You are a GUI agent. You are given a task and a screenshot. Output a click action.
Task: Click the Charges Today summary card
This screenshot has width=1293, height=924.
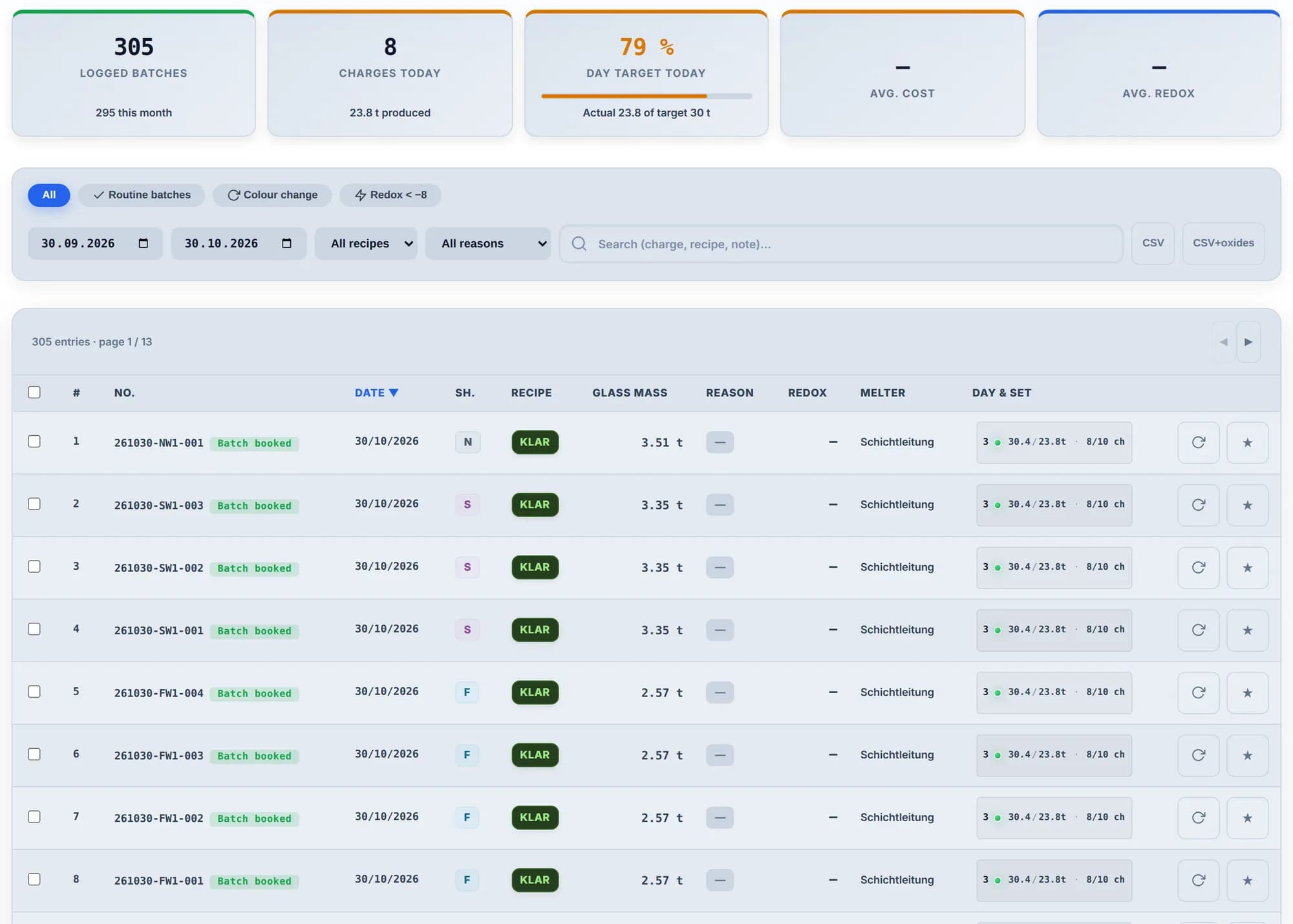[390, 73]
